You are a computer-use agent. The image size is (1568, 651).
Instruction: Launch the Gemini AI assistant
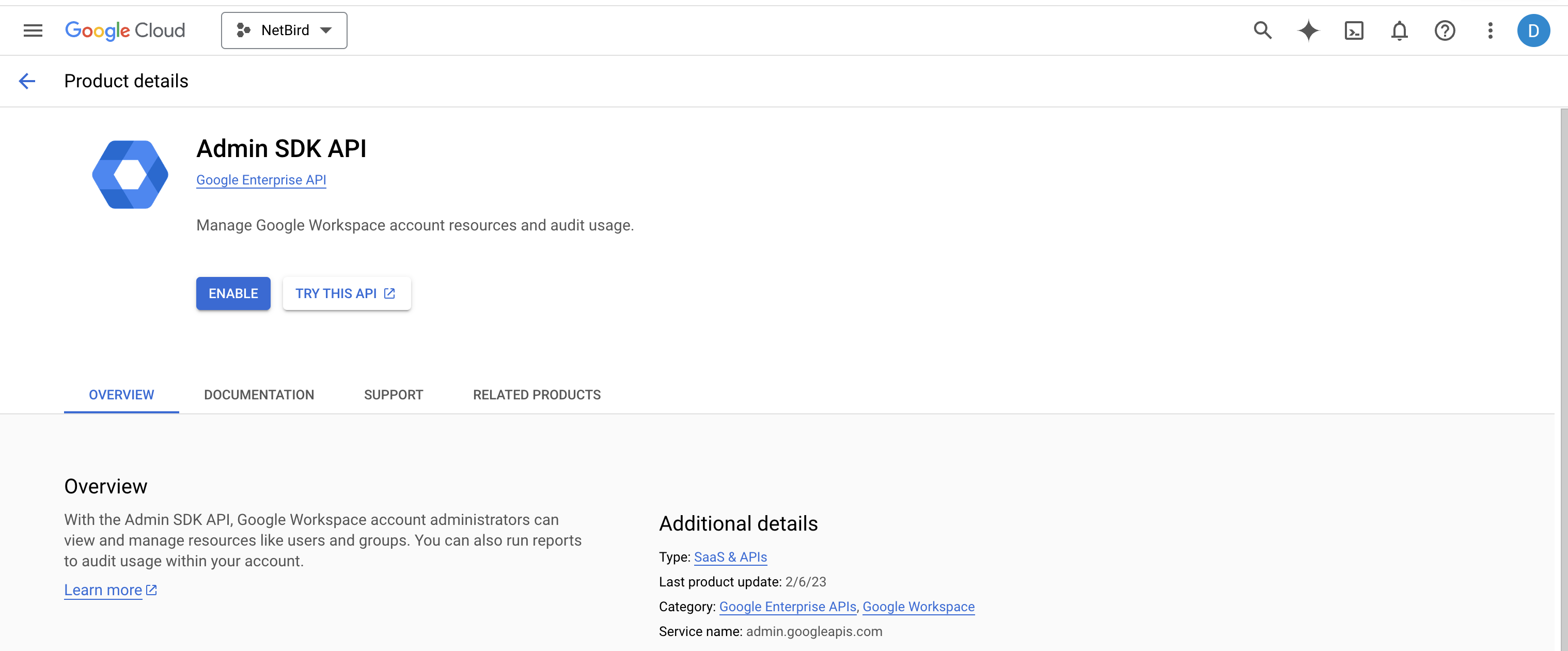tap(1308, 30)
